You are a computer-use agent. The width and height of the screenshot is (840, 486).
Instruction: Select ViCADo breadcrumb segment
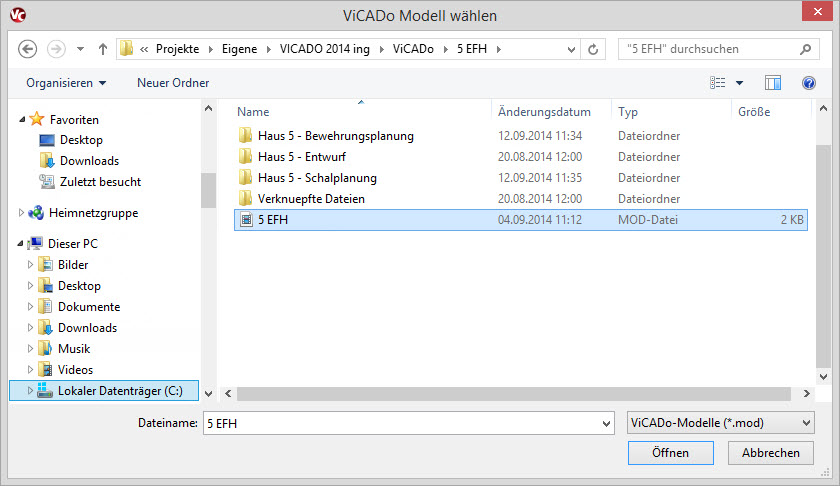[x=413, y=49]
